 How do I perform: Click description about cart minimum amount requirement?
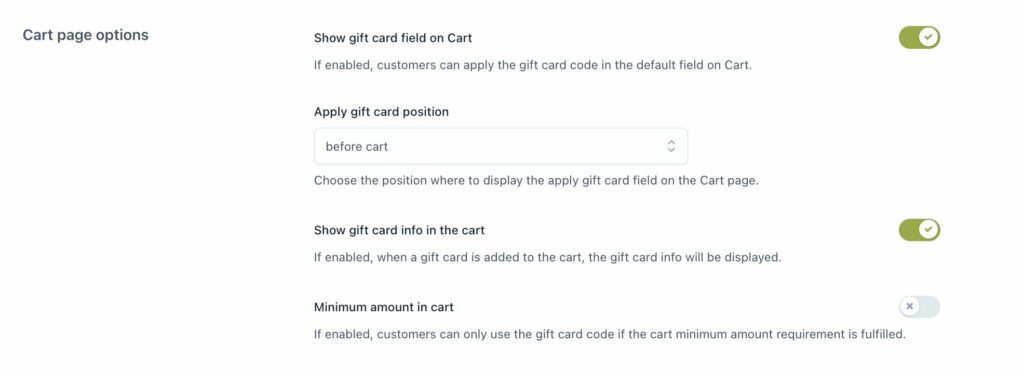pos(610,334)
